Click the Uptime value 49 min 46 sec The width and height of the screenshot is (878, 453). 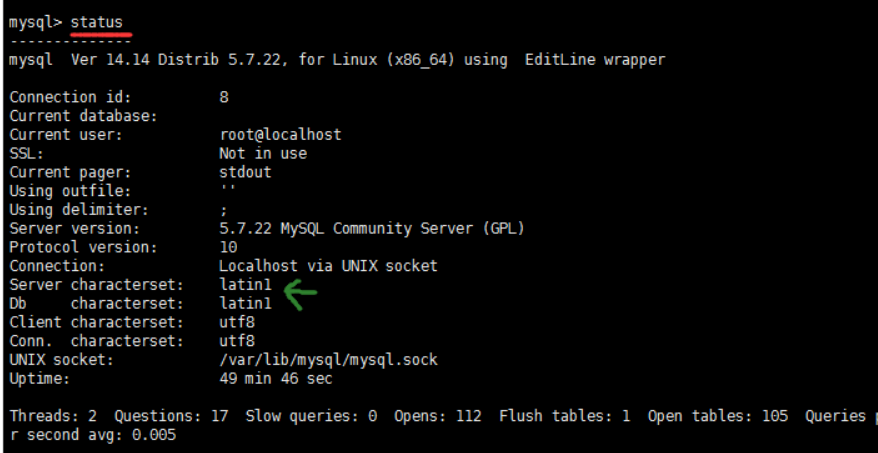pos(275,379)
